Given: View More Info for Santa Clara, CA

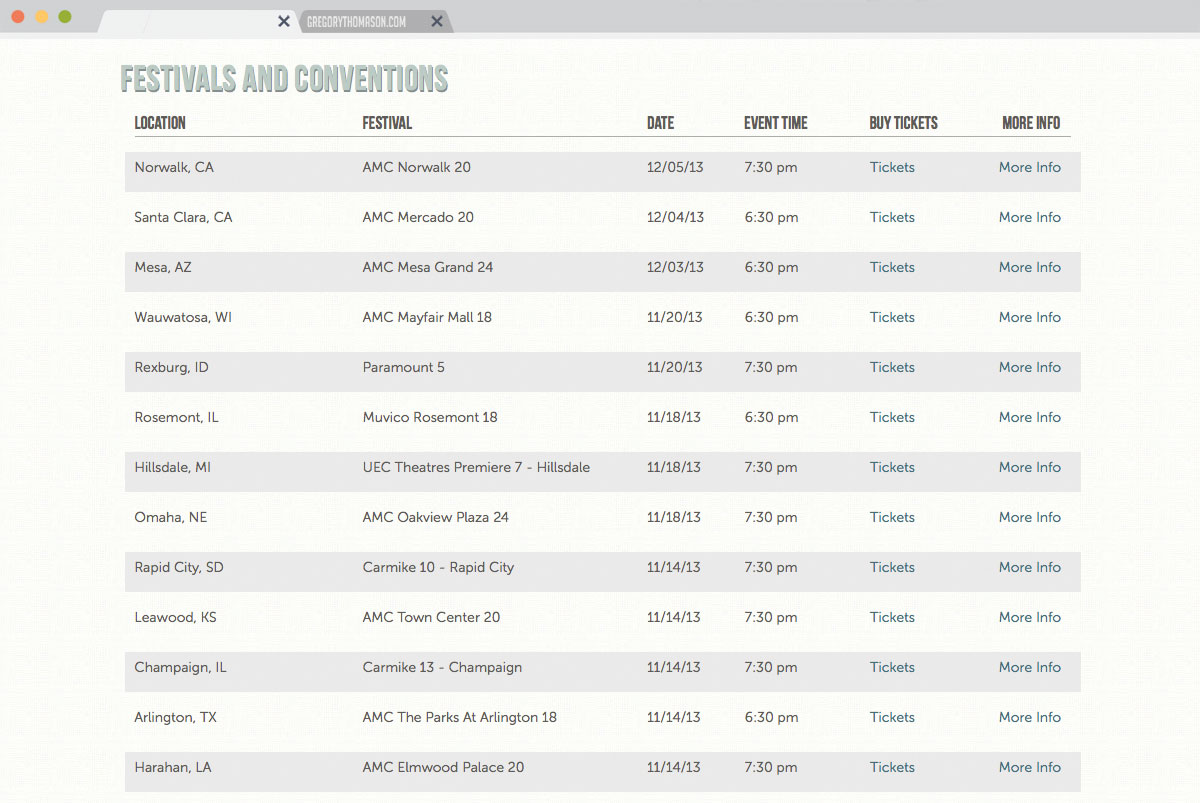Looking at the screenshot, I should 1030,217.
